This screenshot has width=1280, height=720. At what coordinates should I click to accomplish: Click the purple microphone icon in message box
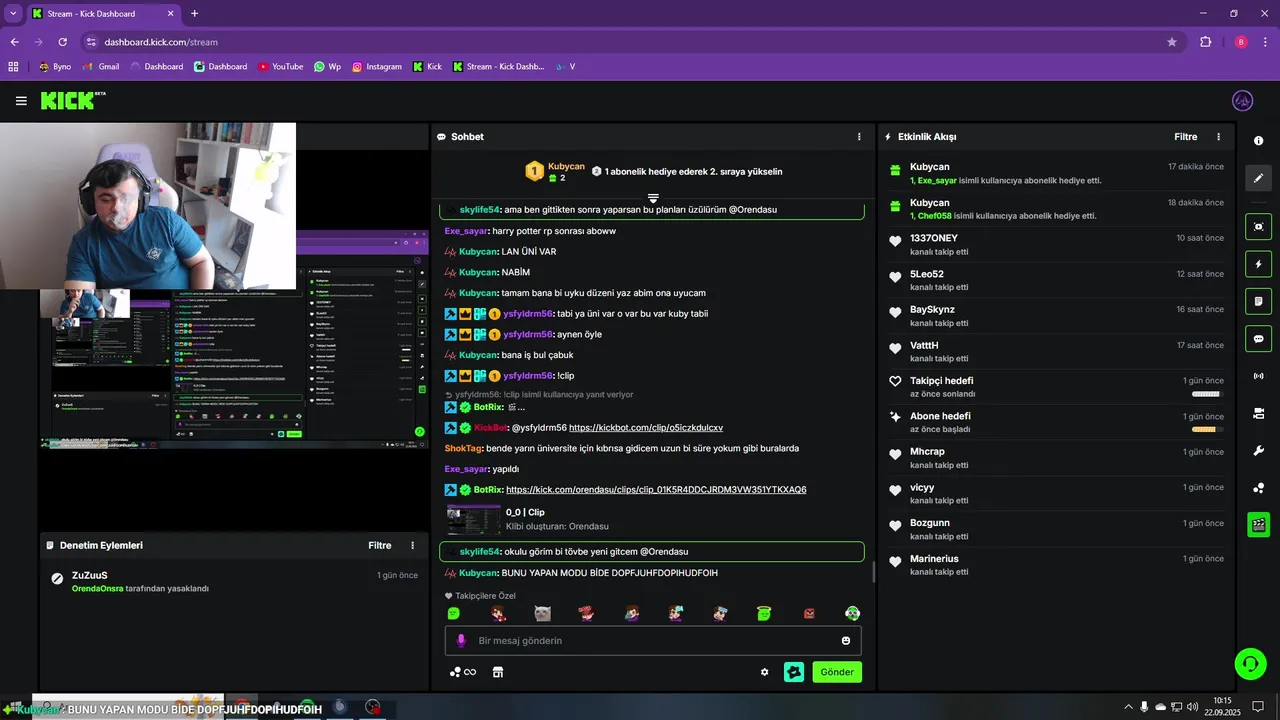click(461, 641)
